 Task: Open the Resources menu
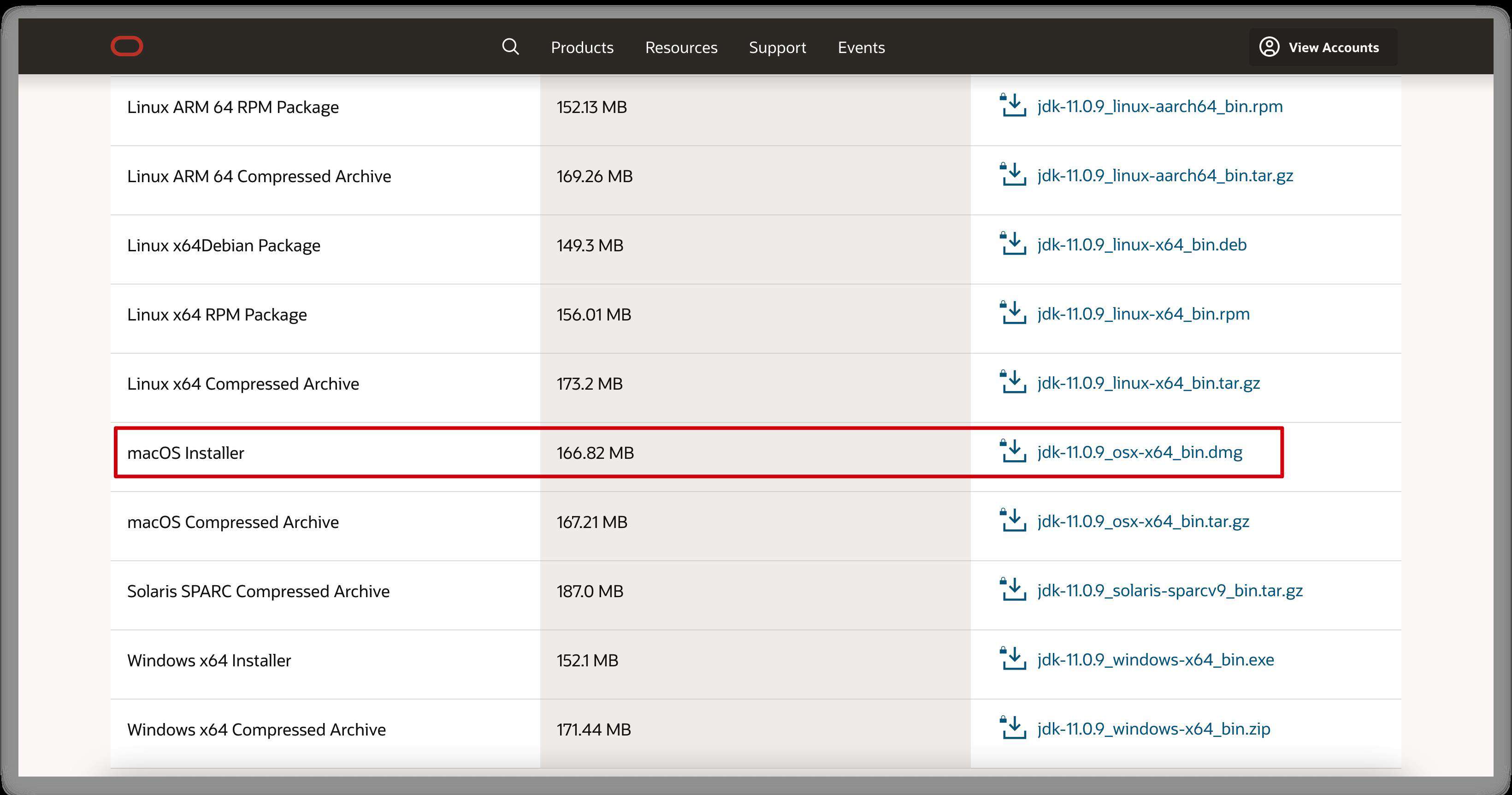(x=681, y=47)
